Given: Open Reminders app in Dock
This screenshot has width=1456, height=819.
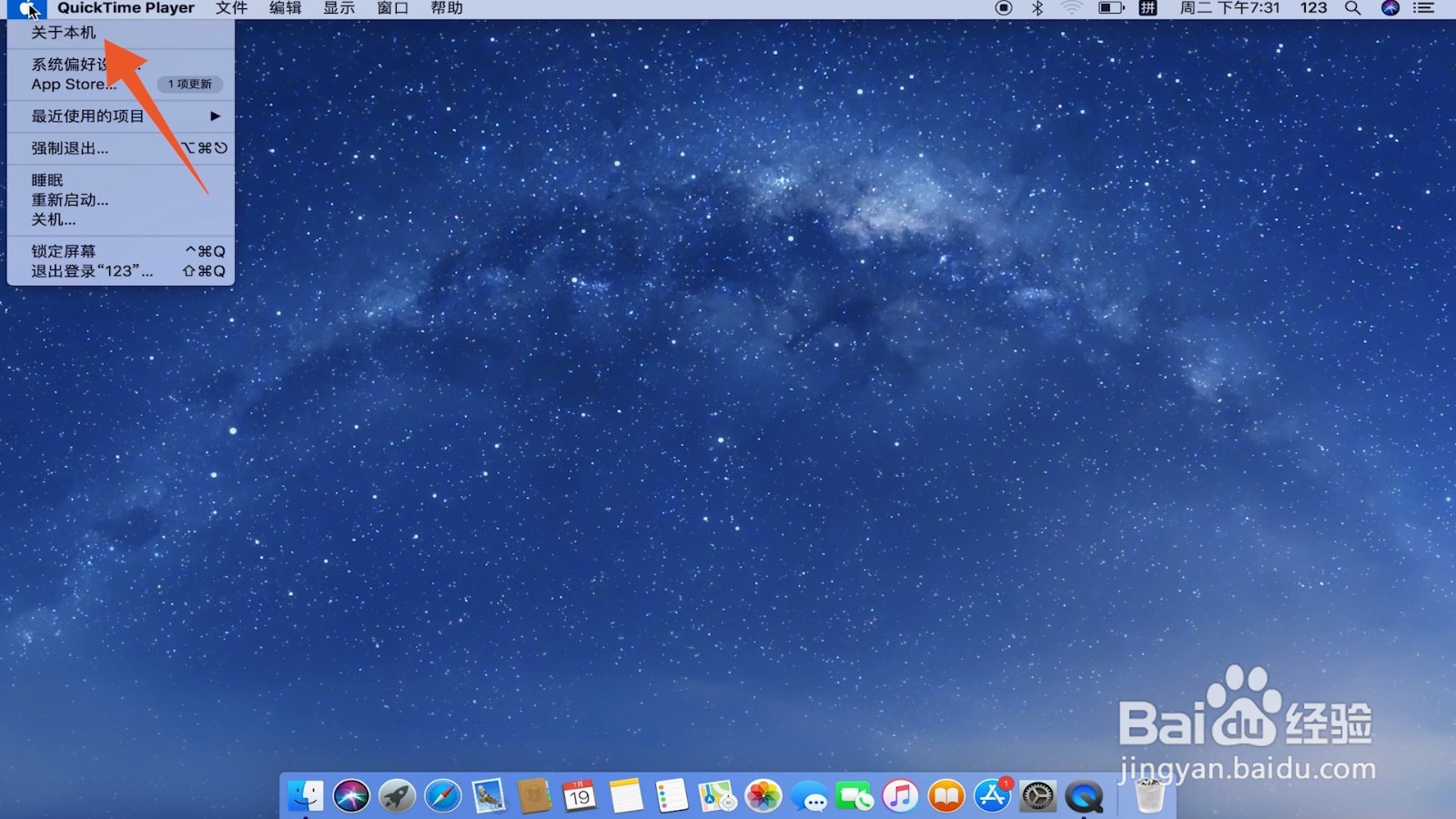Looking at the screenshot, I should pos(672,796).
